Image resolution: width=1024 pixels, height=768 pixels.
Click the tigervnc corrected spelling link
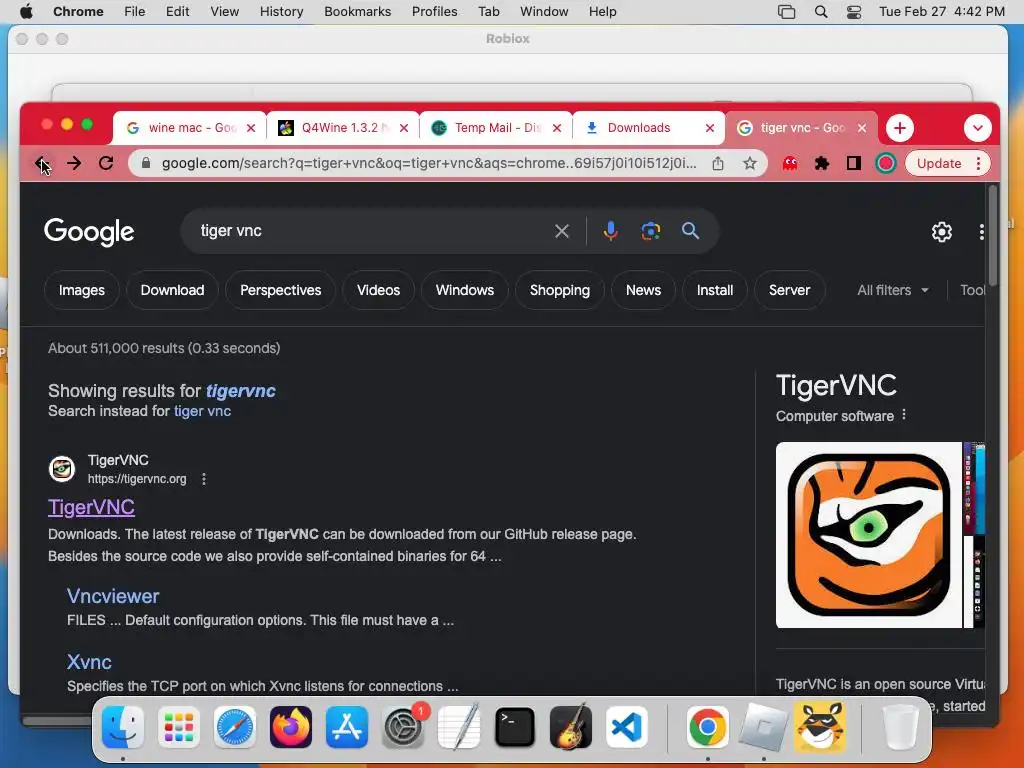pyautogui.click(x=241, y=391)
